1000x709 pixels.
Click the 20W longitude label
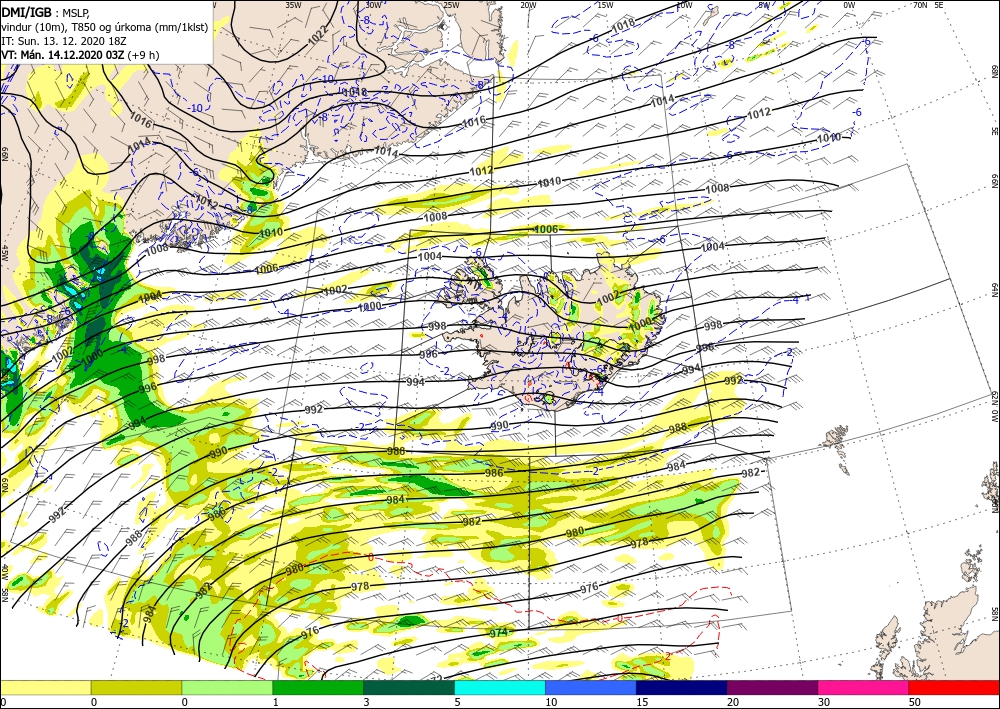[x=528, y=5]
